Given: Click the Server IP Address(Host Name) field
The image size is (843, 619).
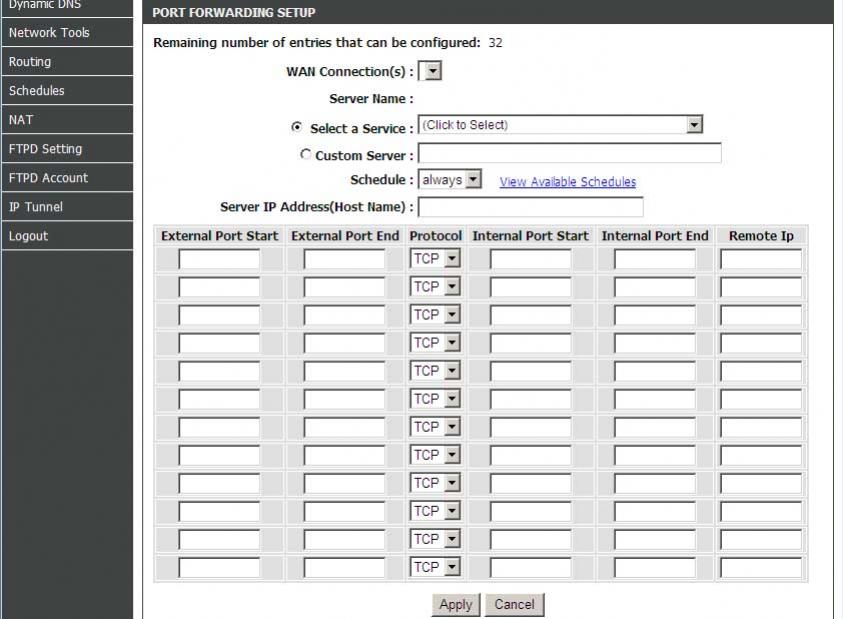Looking at the screenshot, I should click(x=531, y=207).
